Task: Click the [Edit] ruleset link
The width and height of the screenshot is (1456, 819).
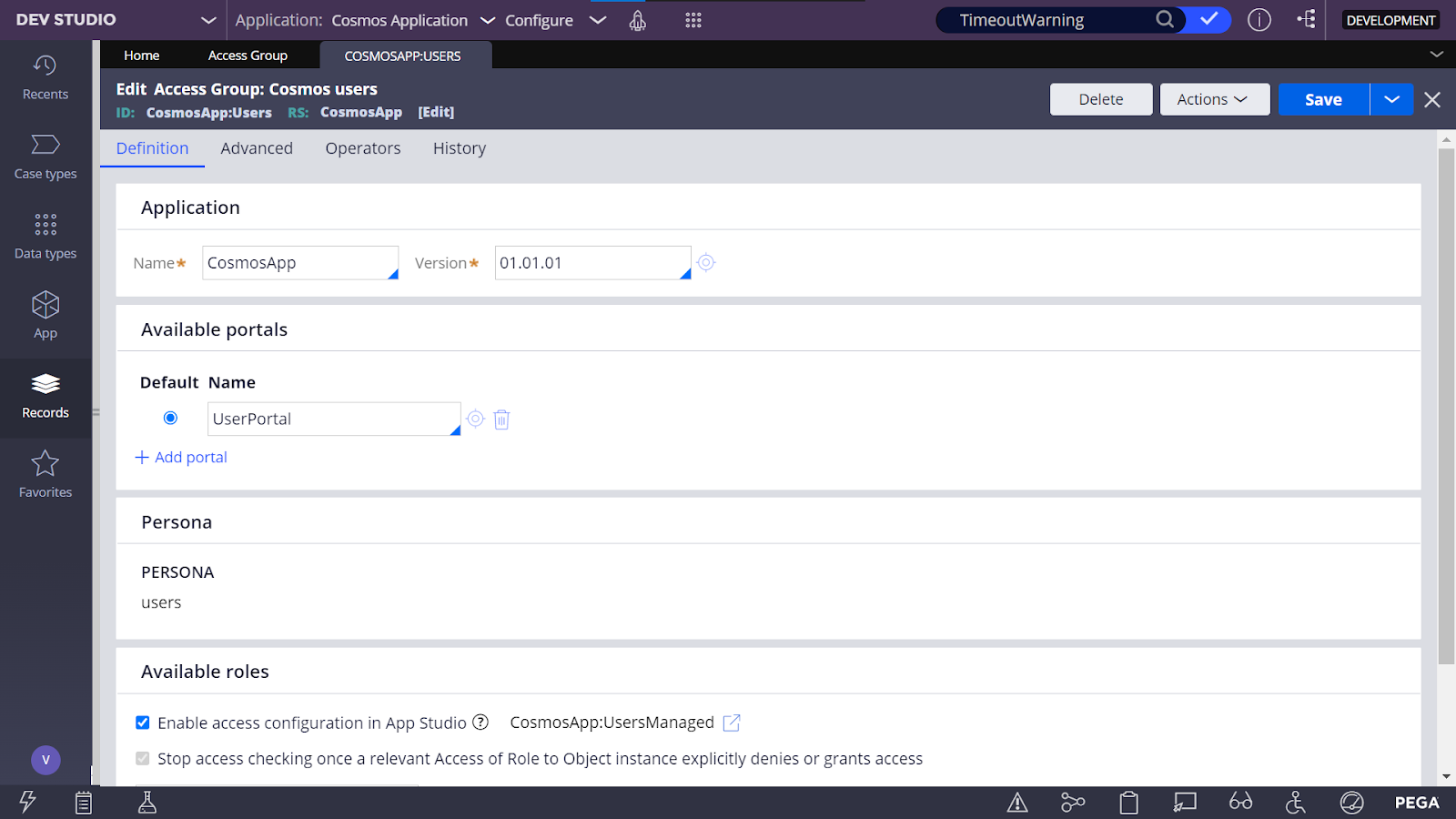Action: click(436, 112)
